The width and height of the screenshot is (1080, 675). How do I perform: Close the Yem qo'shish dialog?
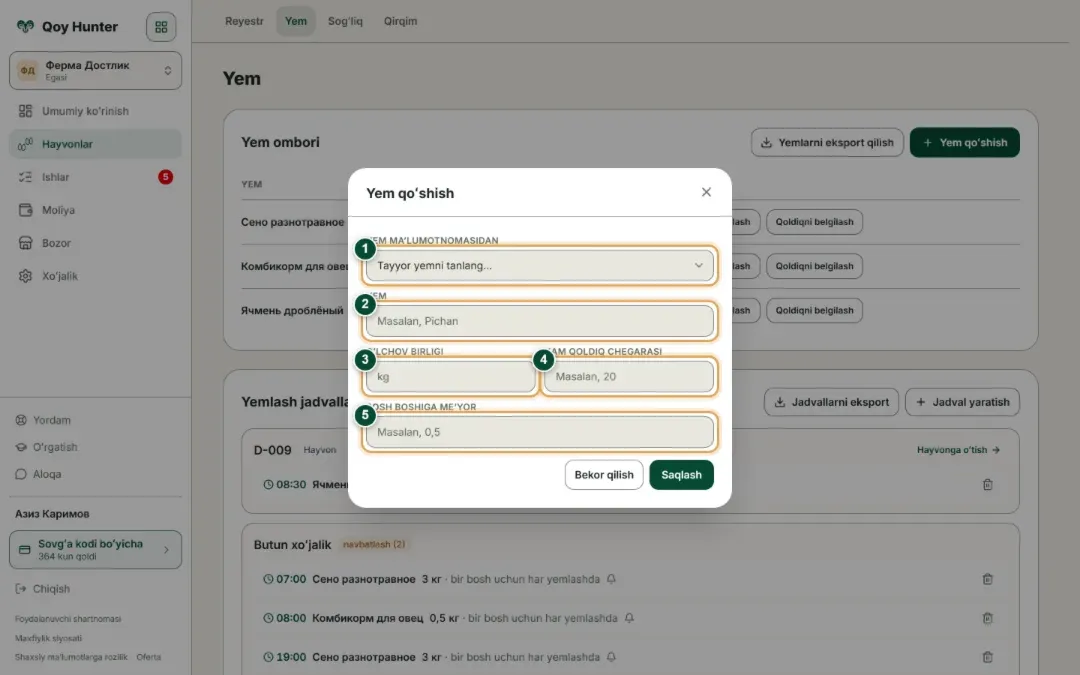(706, 192)
